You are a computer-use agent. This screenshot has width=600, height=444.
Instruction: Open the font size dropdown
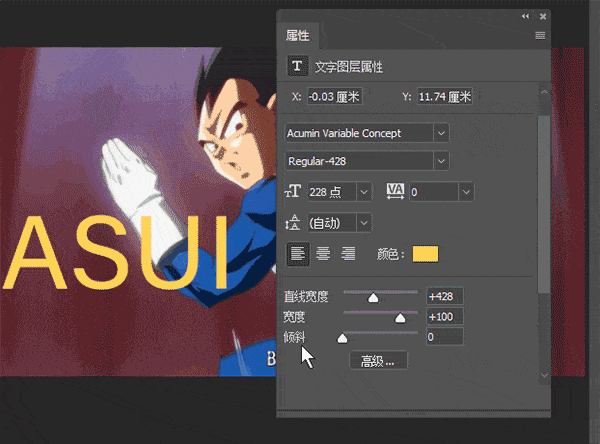point(364,192)
